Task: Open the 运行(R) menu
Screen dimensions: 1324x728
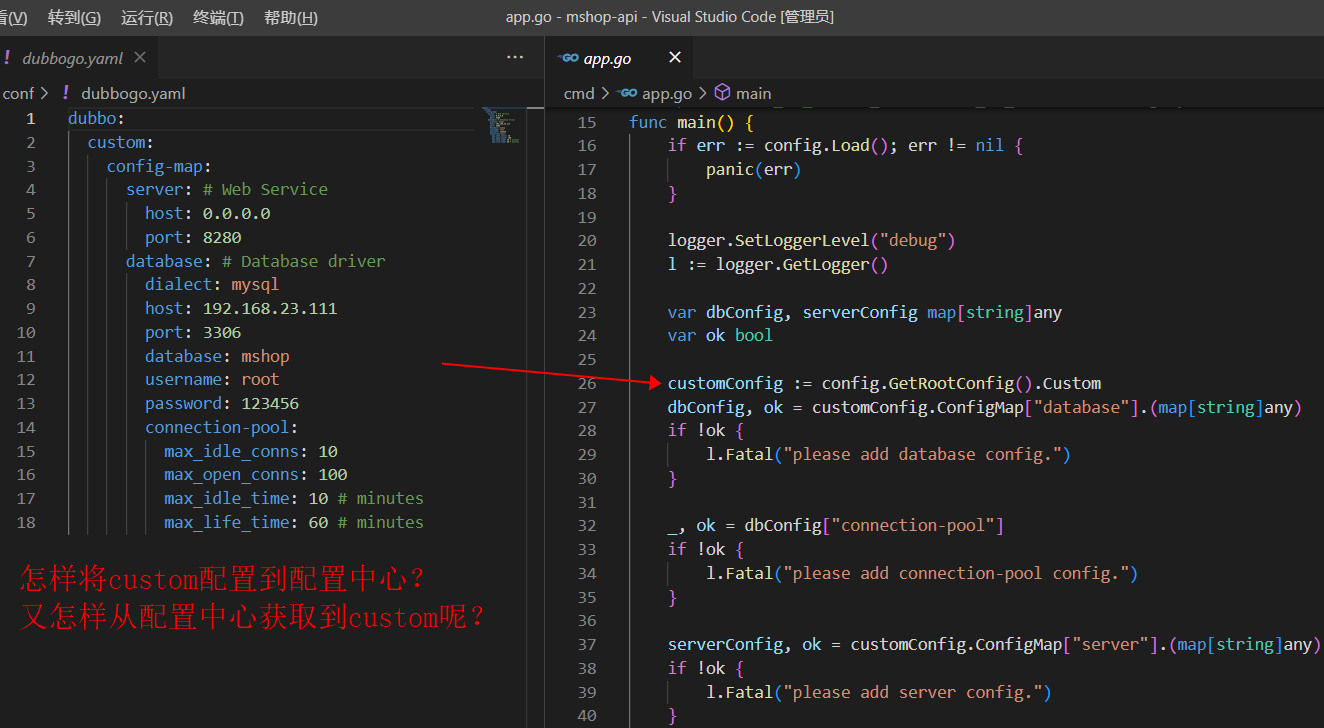Action: pyautogui.click(x=147, y=17)
